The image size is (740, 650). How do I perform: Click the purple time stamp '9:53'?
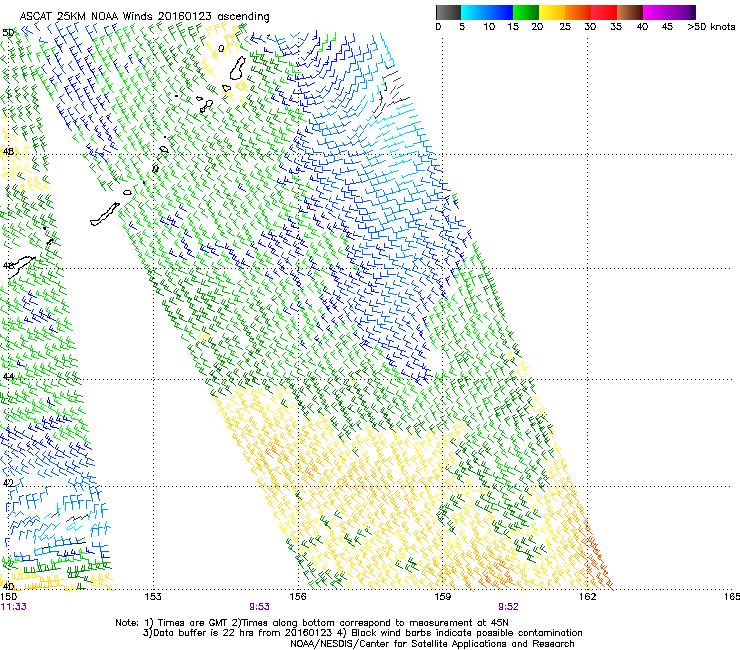(260, 607)
